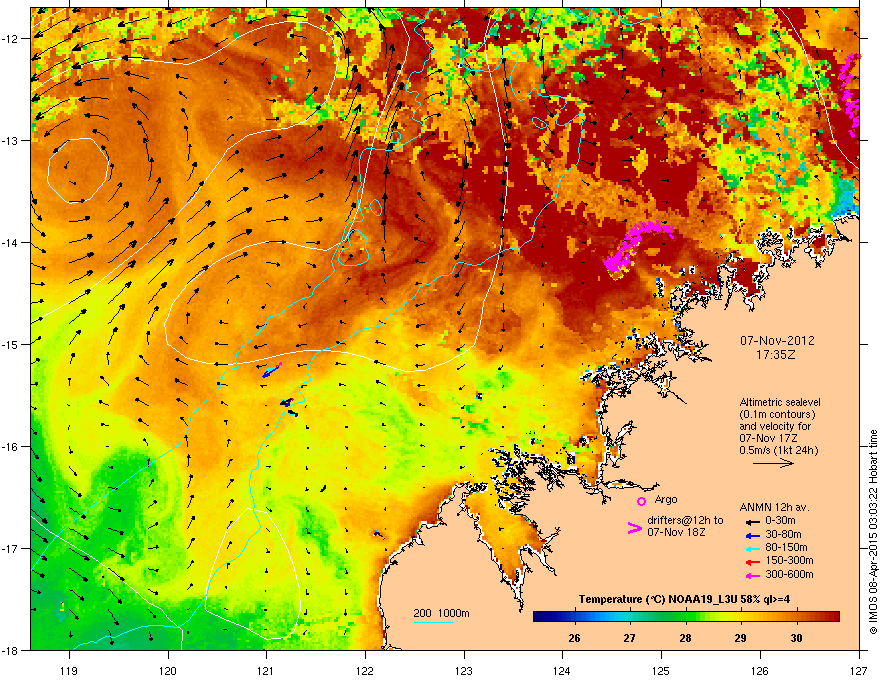Click the '29' colorbar tick label
This screenshot has width=880, height=680.
pos(741,638)
